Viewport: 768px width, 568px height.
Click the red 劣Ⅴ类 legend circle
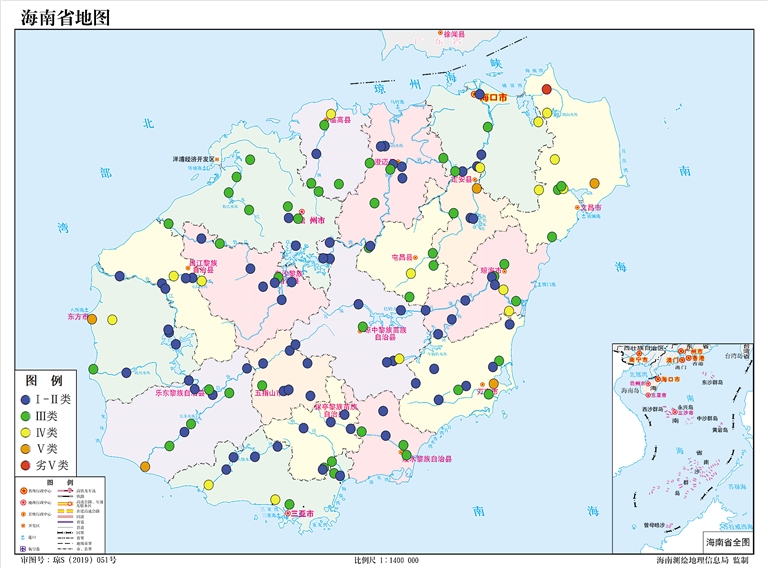(25, 465)
